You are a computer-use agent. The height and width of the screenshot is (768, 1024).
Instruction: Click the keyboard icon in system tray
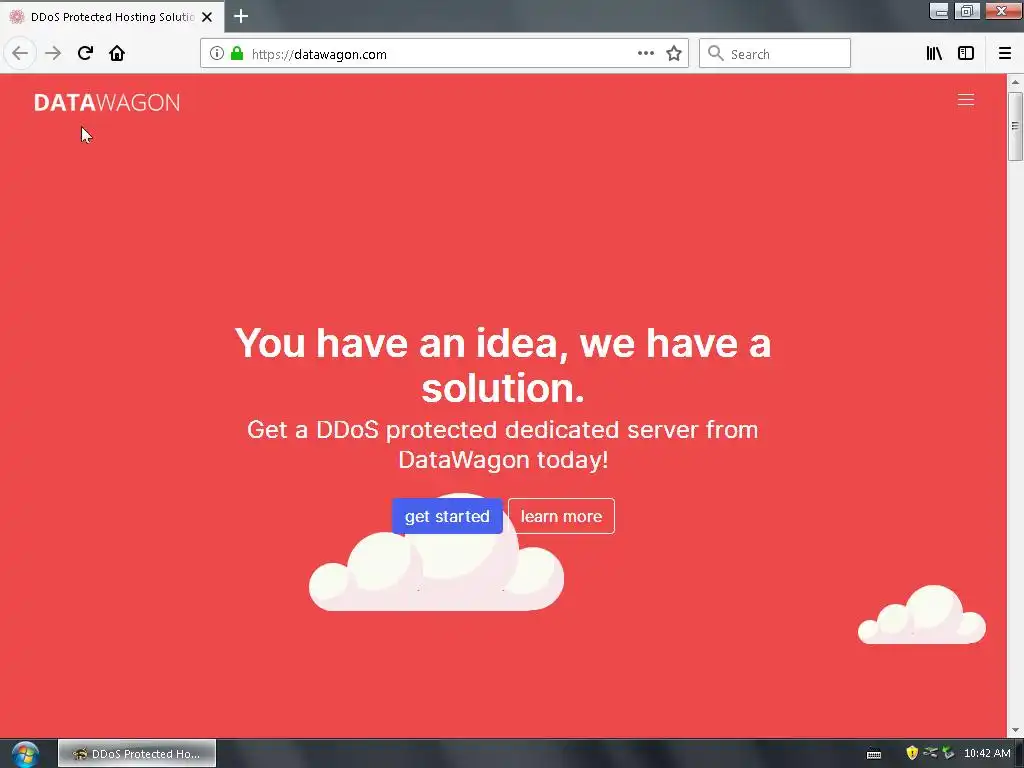874,754
